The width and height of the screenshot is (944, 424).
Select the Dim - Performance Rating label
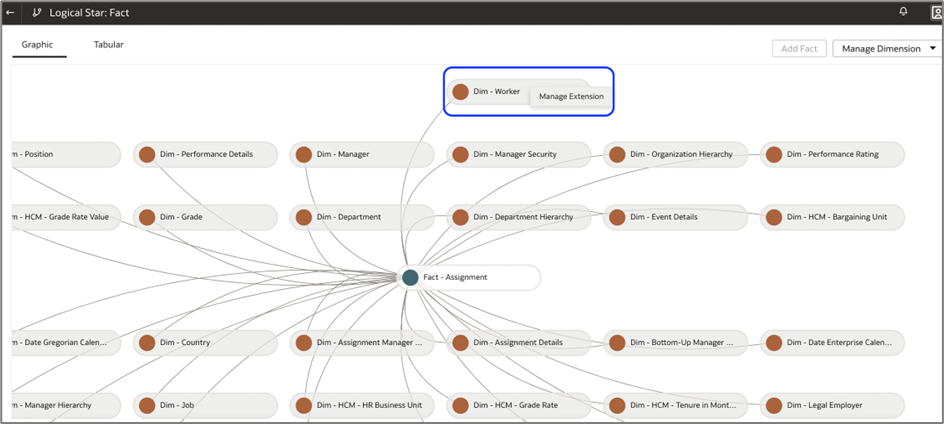[x=833, y=154]
